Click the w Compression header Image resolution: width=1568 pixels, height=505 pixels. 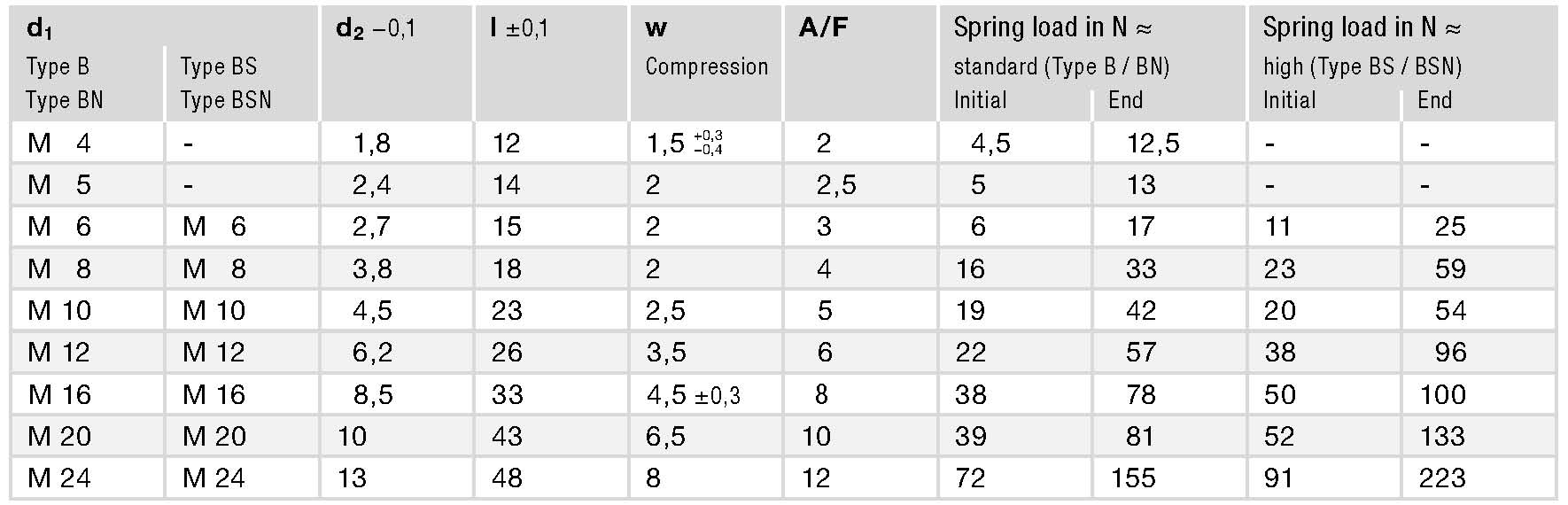[706, 47]
